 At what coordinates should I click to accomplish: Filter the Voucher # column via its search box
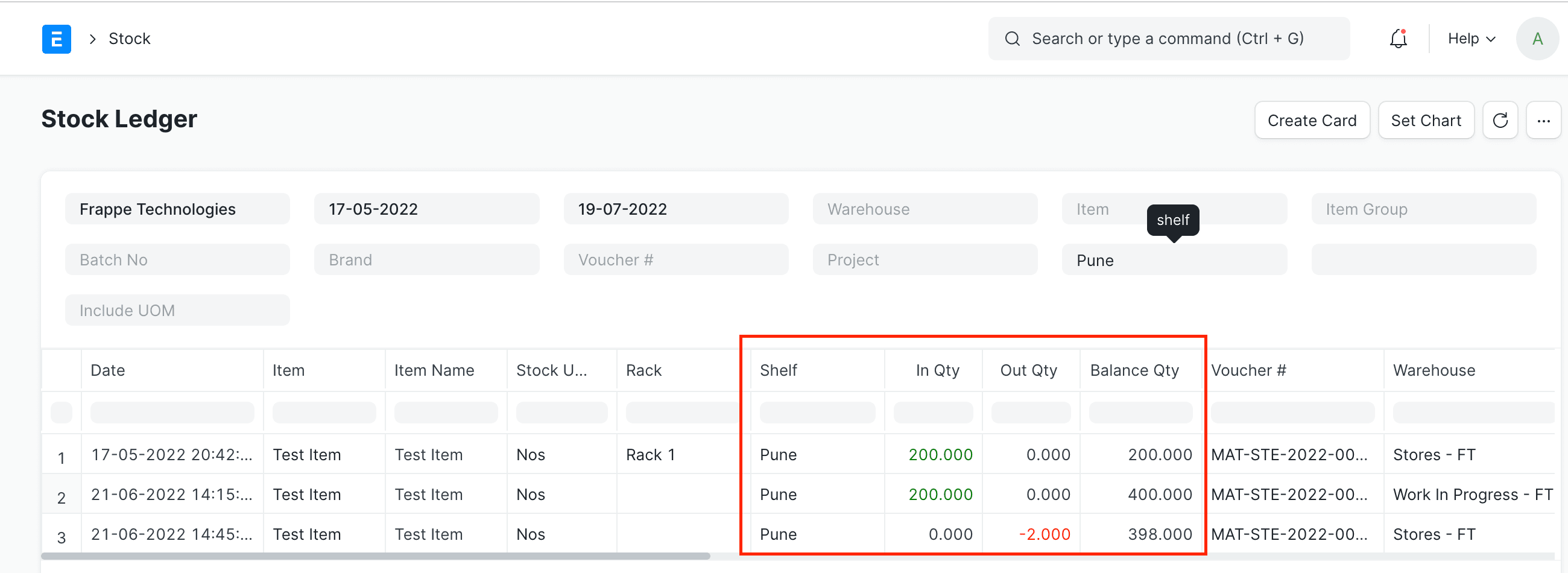tap(1292, 412)
